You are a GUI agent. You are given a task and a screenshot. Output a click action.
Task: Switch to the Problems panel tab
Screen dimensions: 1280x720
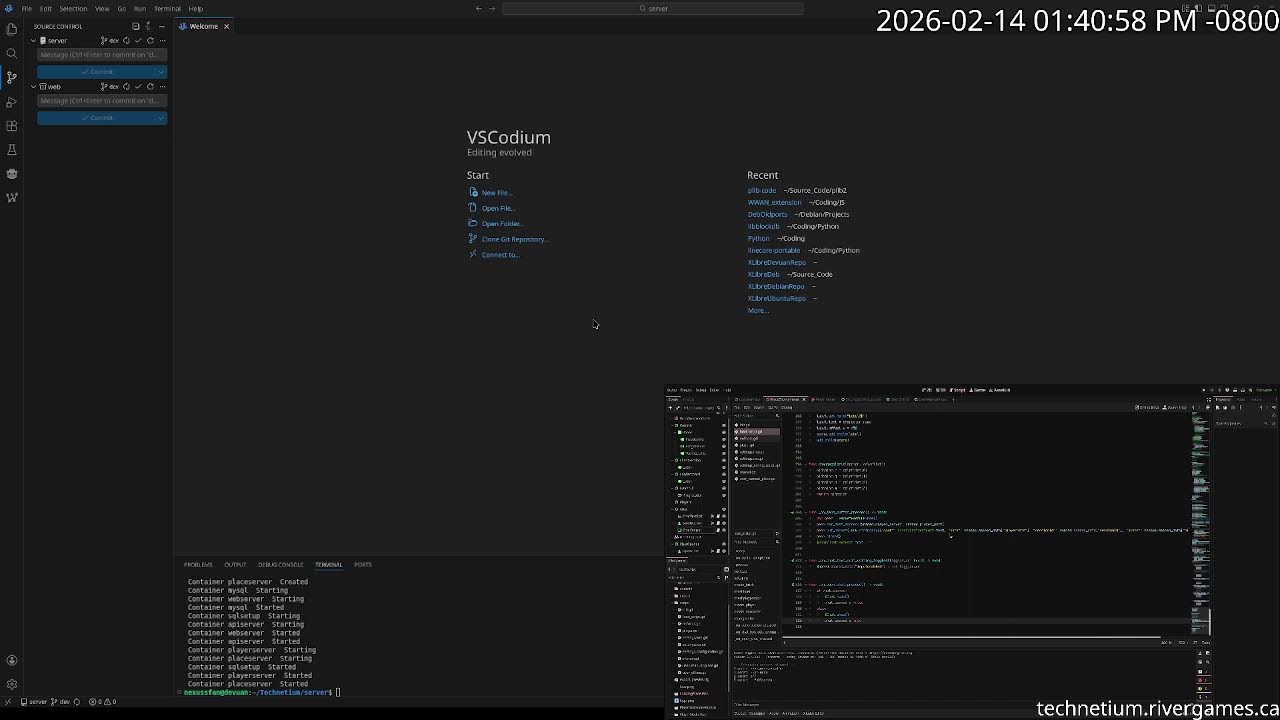coord(198,565)
